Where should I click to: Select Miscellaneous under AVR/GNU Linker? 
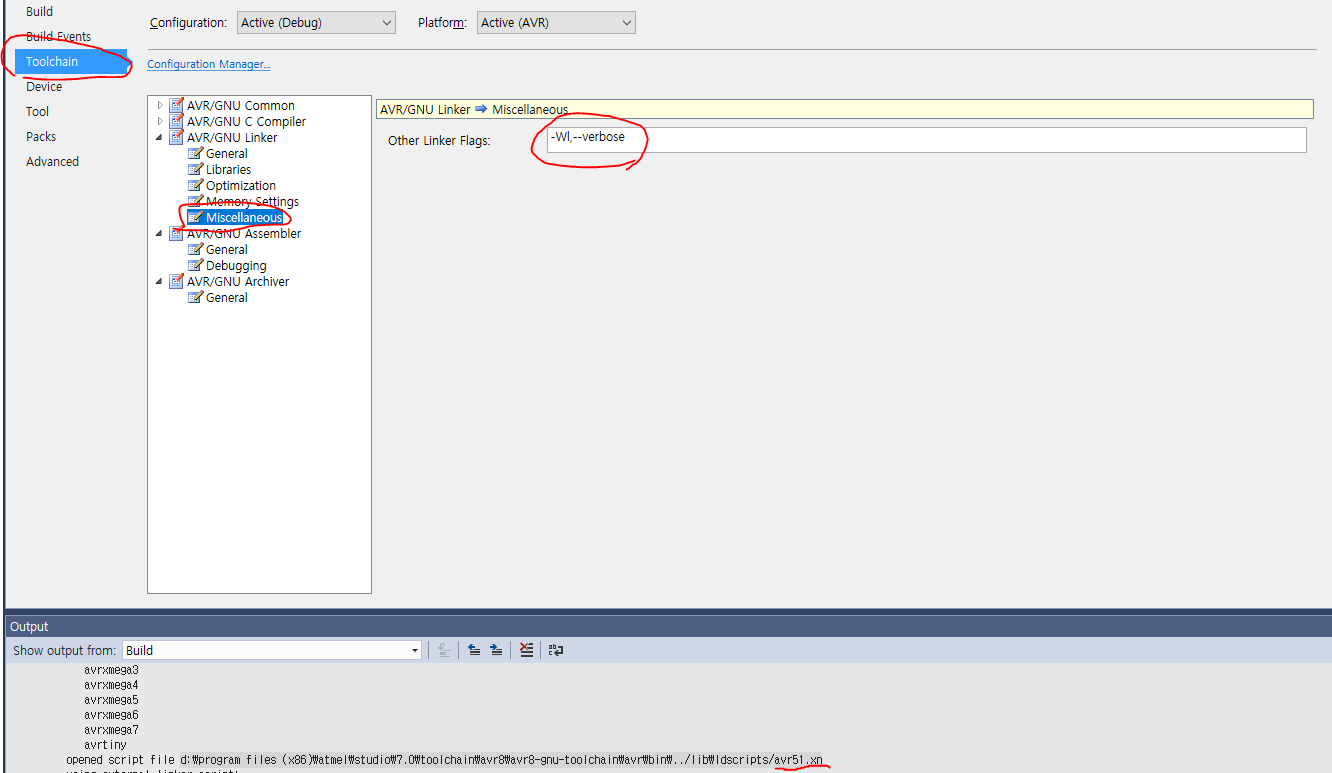[x=244, y=217]
